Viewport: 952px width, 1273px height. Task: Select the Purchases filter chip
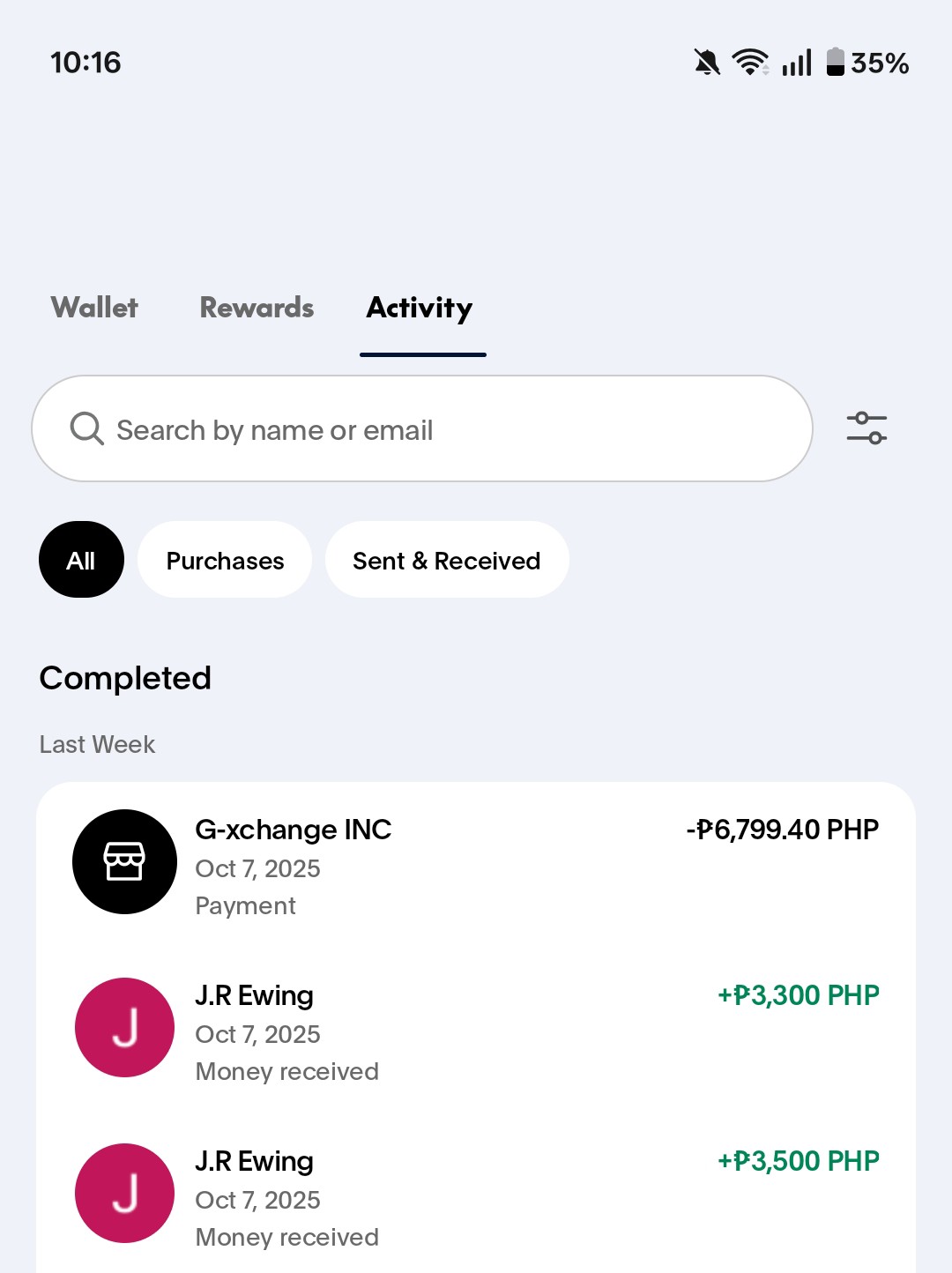tap(225, 560)
